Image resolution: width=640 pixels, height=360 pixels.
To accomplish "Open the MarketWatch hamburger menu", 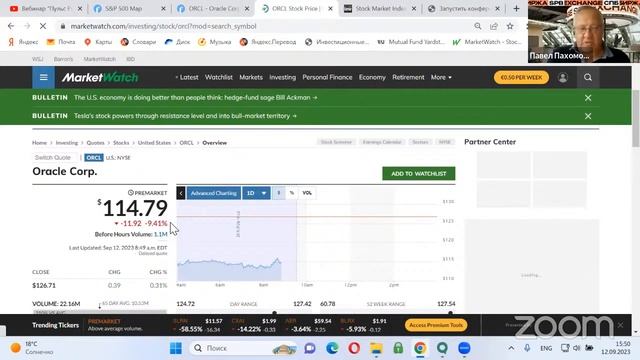I will (x=43, y=77).
